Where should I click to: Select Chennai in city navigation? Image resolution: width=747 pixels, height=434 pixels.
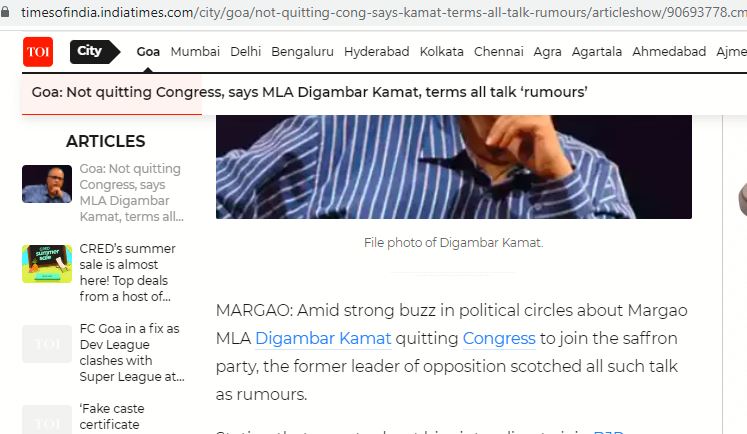click(499, 51)
